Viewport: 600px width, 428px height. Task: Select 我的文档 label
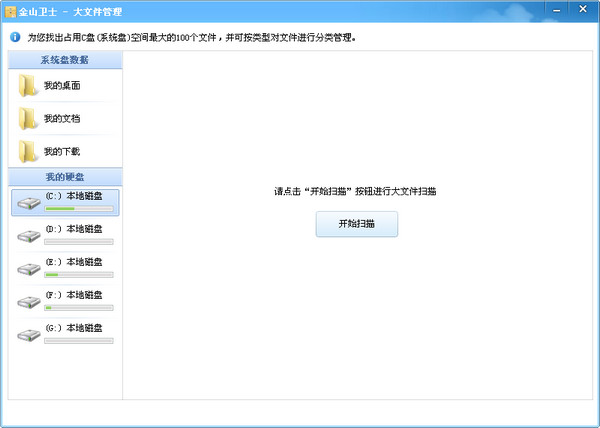pyautogui.click(x=62, y=119)
